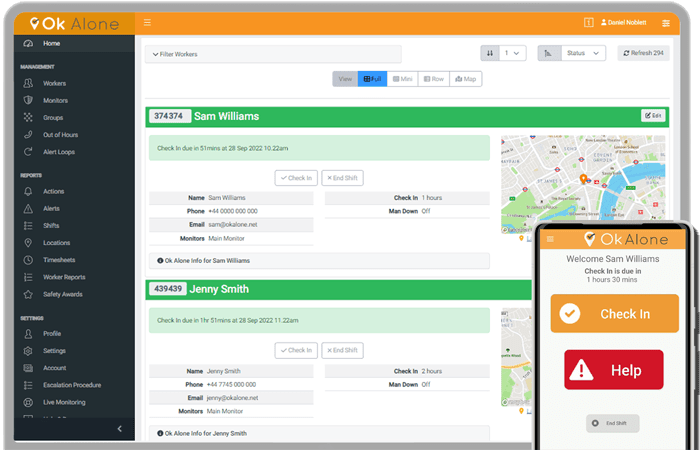
Task: Click the sort order icon button
Action: point(490,53)
